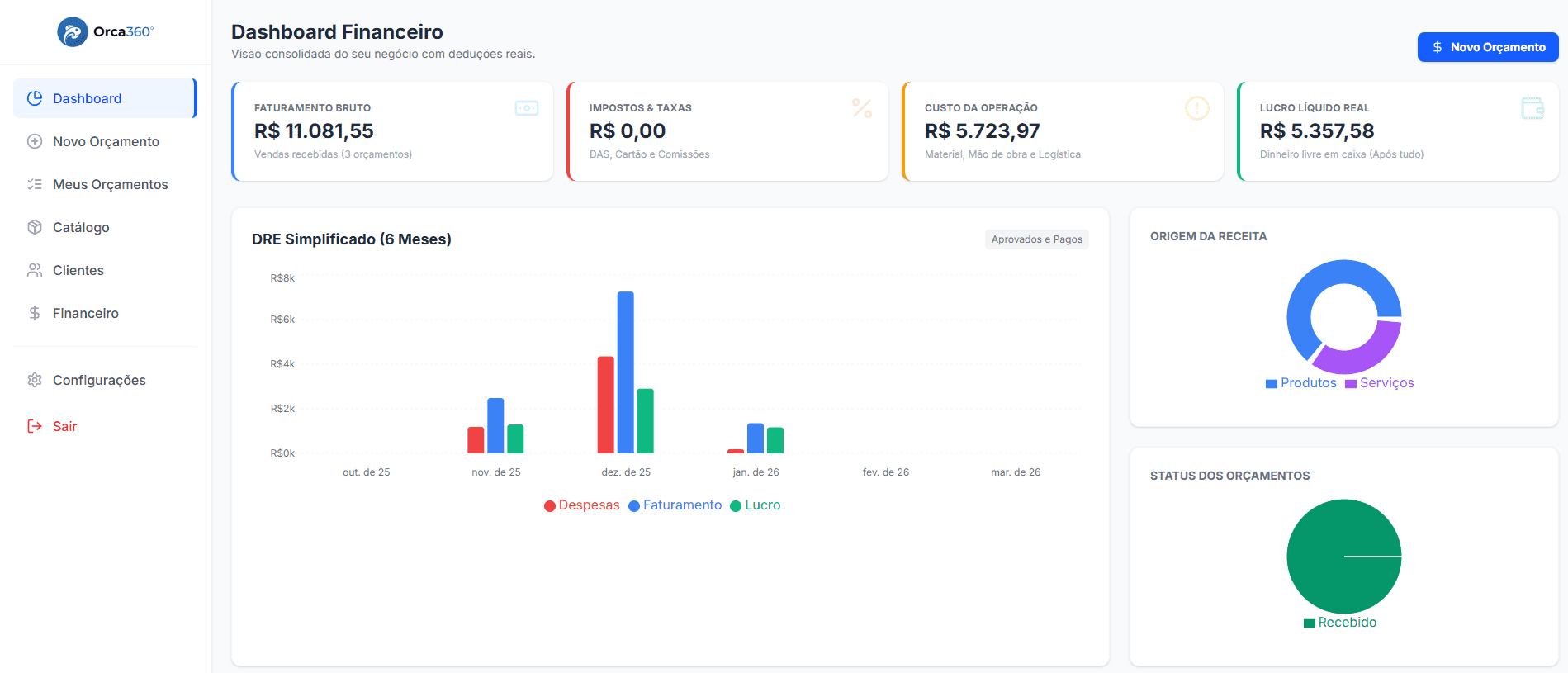The width and height of the screenshot is (1568, 673).
Task: Click the R$ 5.723,97 operation cost value
Action: (983, 130)
